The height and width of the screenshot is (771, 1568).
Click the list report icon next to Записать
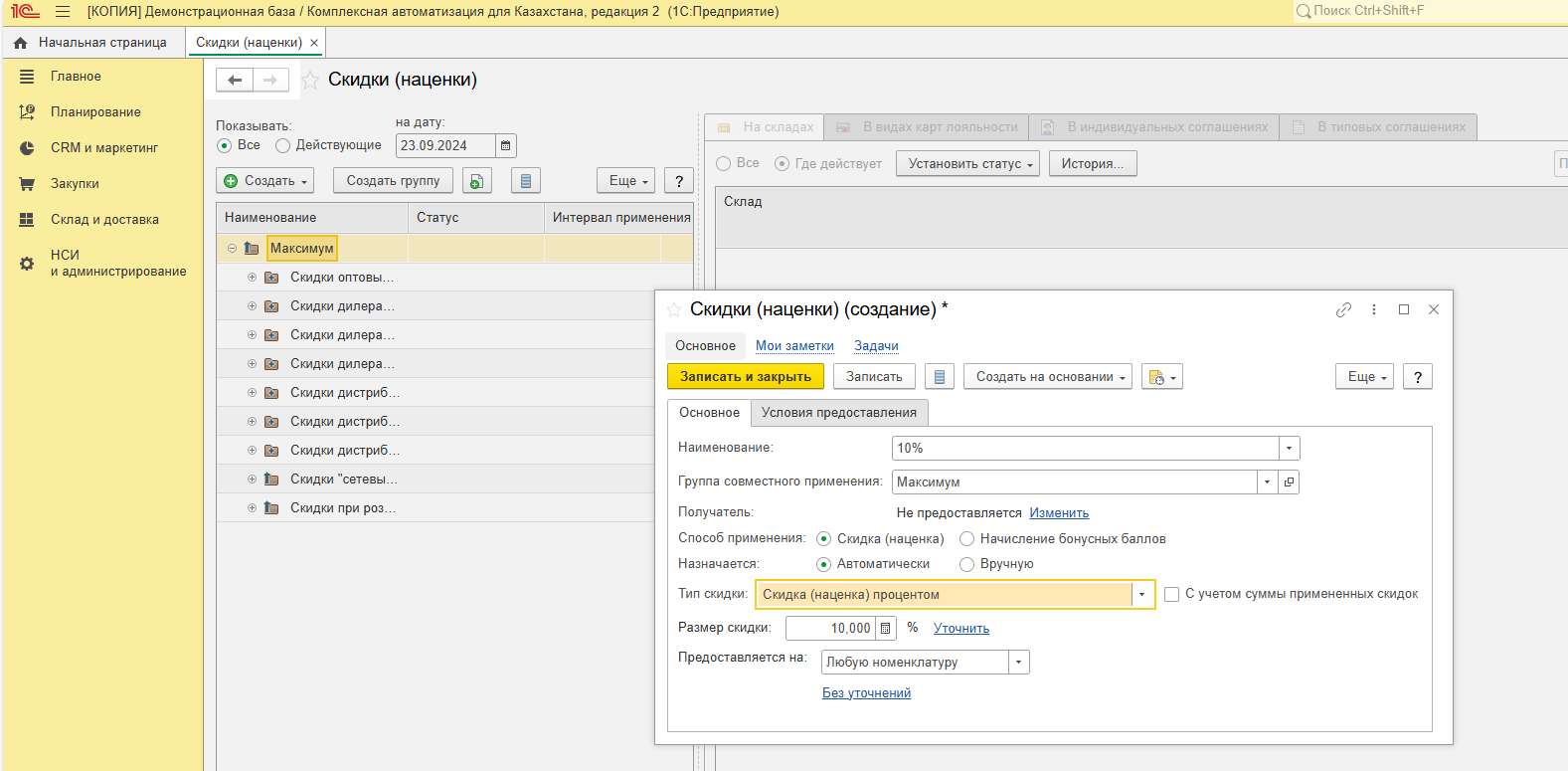[940, 377]
